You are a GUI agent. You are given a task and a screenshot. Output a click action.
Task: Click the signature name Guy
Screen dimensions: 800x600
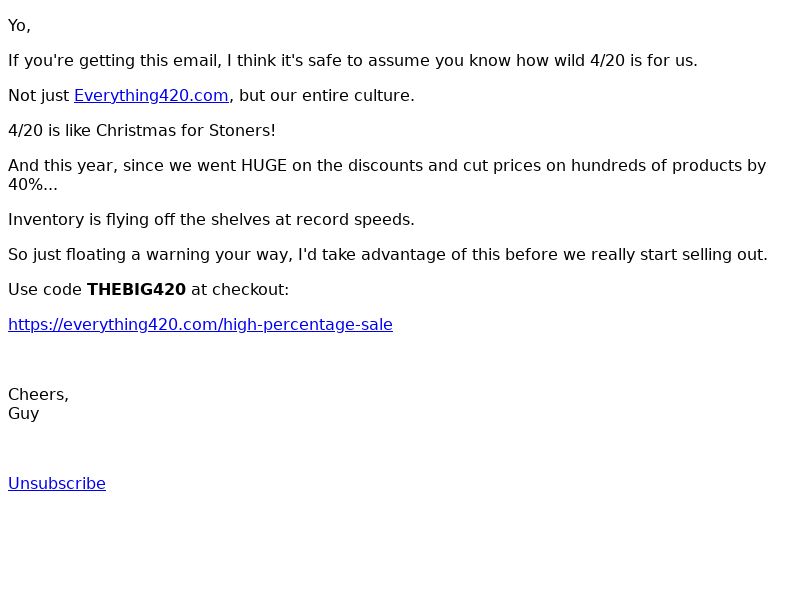(x=23, y=413)
